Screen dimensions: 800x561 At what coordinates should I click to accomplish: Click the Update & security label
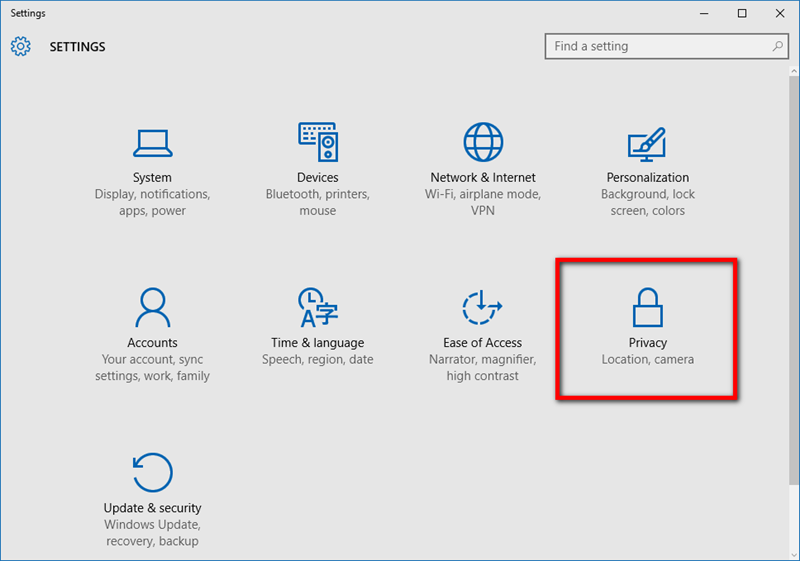pos(152,508)
